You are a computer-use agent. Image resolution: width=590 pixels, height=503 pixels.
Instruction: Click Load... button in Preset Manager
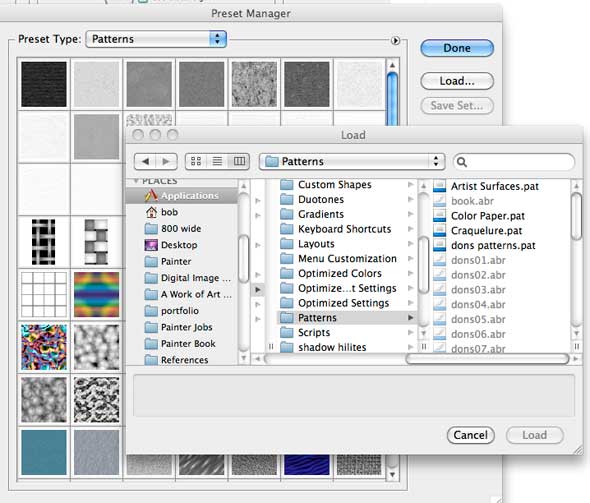(x=457, y=81)
